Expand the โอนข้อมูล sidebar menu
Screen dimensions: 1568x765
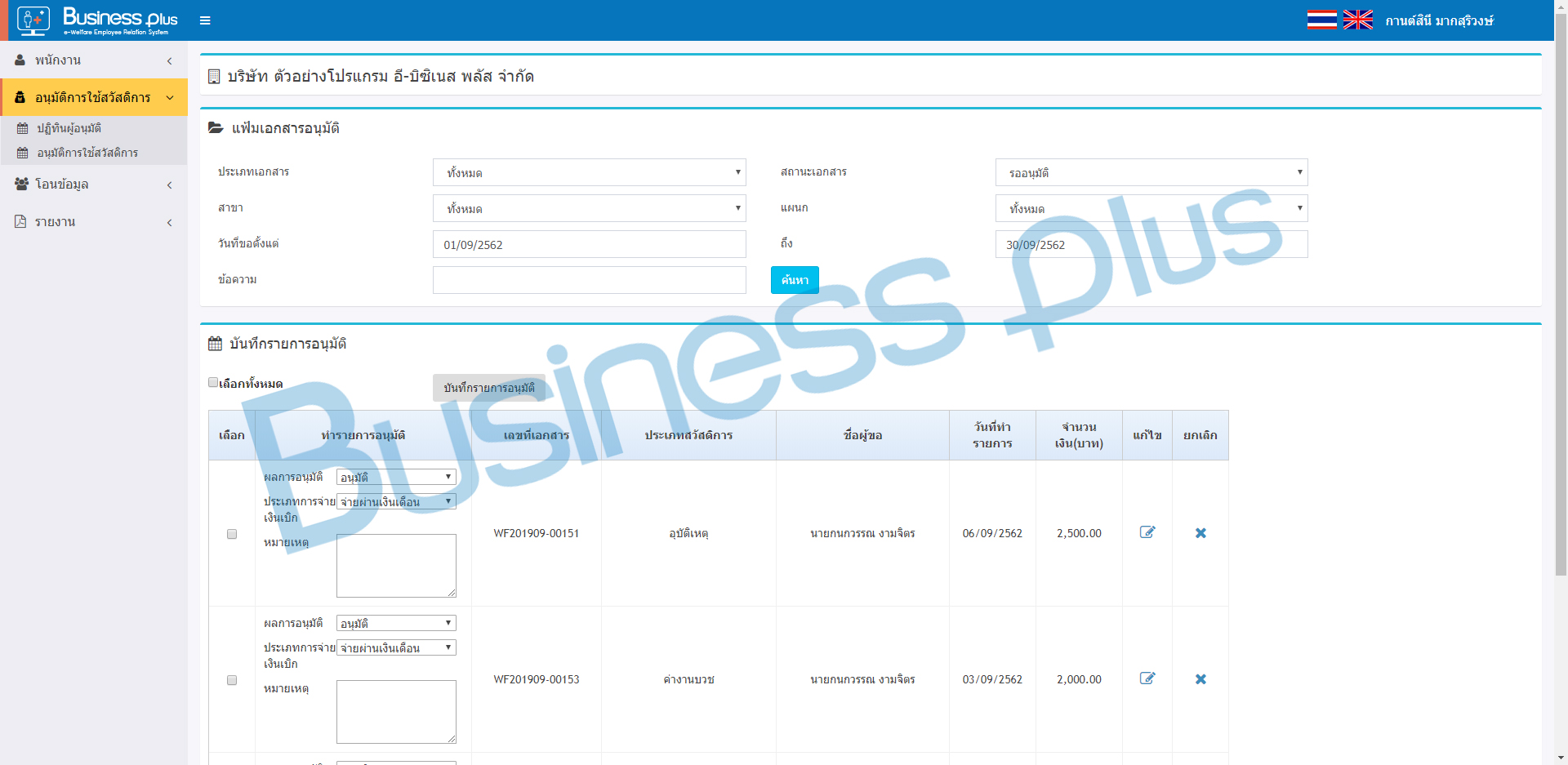(x=94, y=184)
